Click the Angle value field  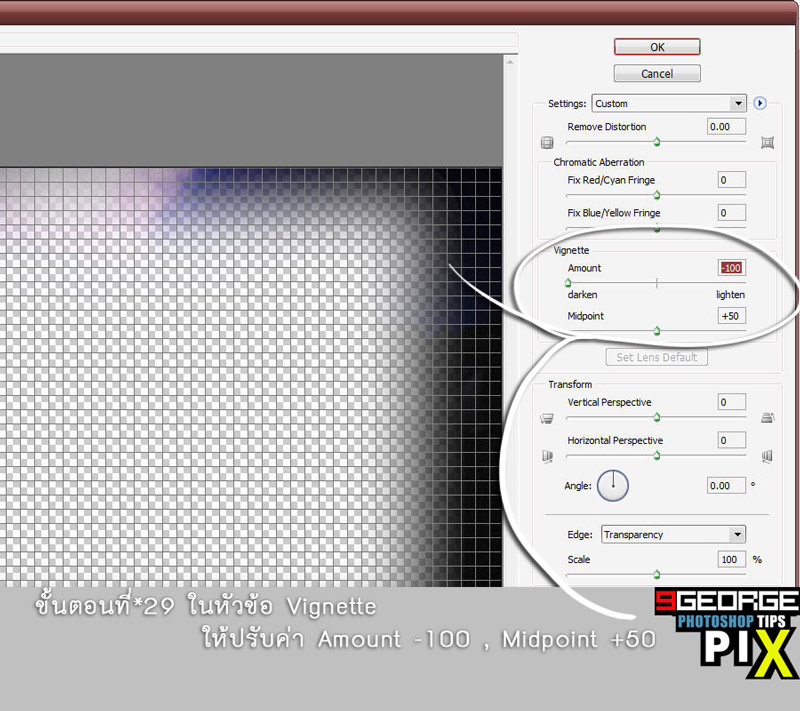(727, 486)
